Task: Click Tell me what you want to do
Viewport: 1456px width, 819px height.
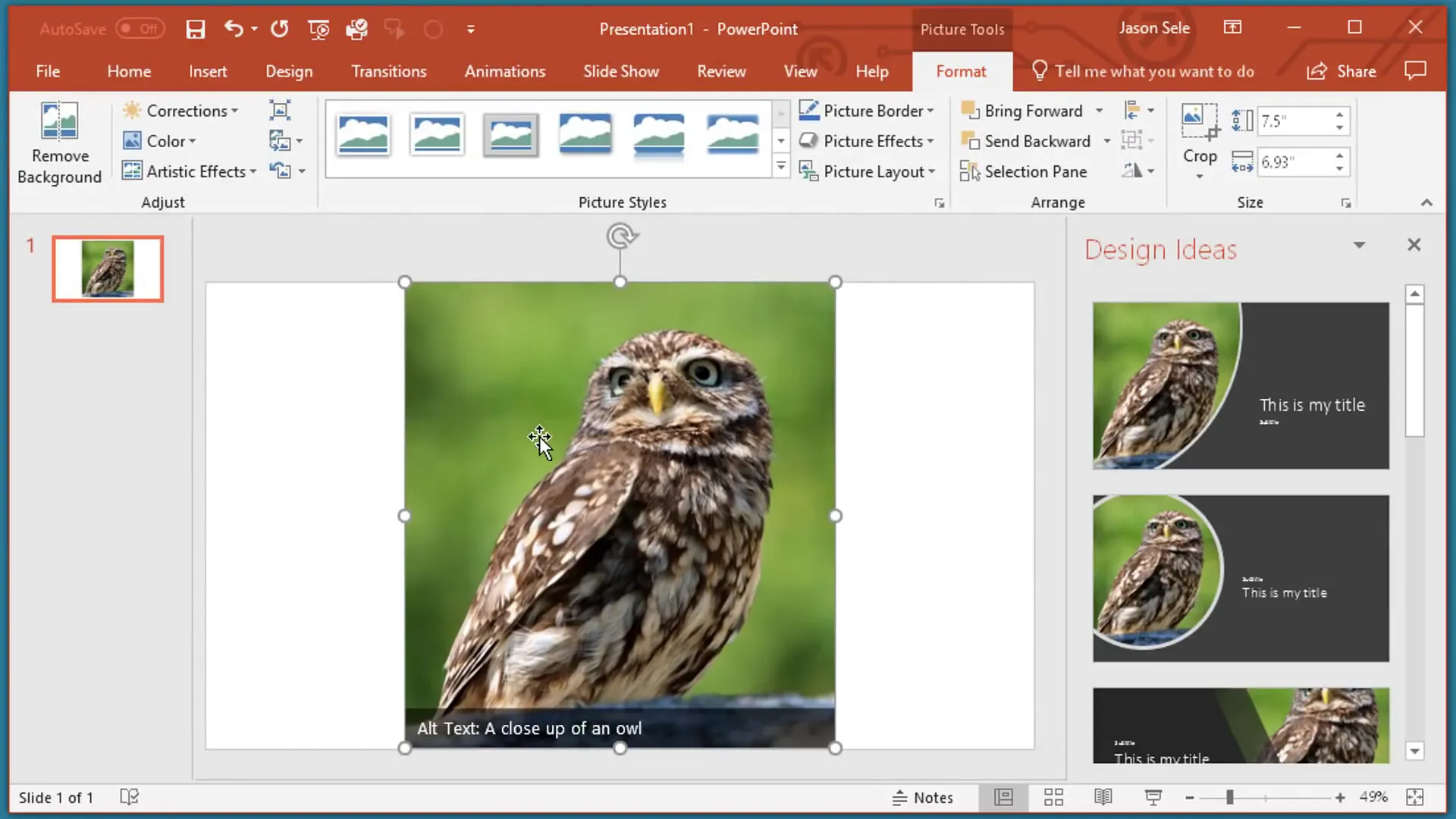Action: pyautogui.click(x=1143, y=71)
